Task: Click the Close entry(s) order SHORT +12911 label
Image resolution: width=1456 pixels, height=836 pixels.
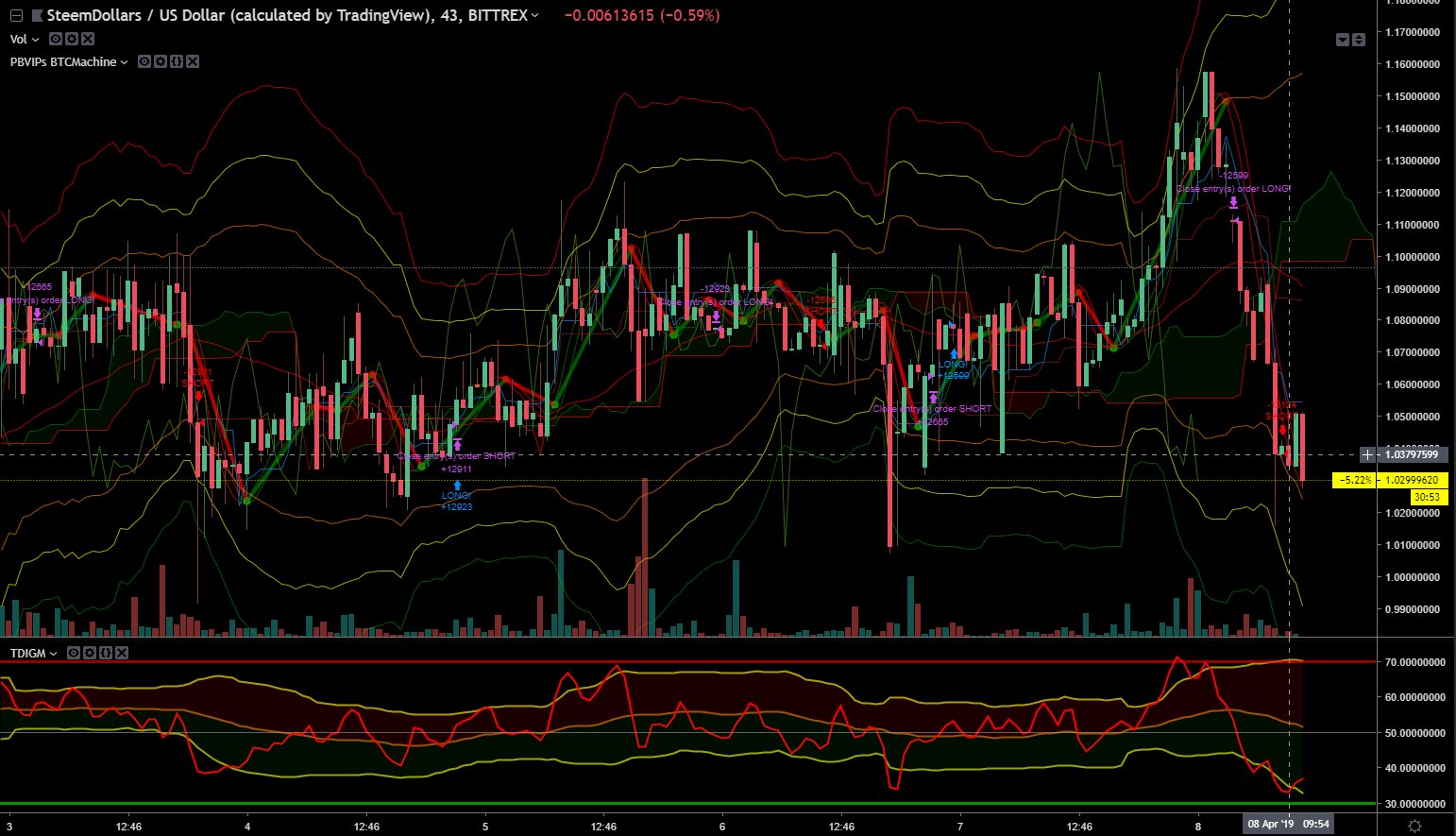Action: 457,462
